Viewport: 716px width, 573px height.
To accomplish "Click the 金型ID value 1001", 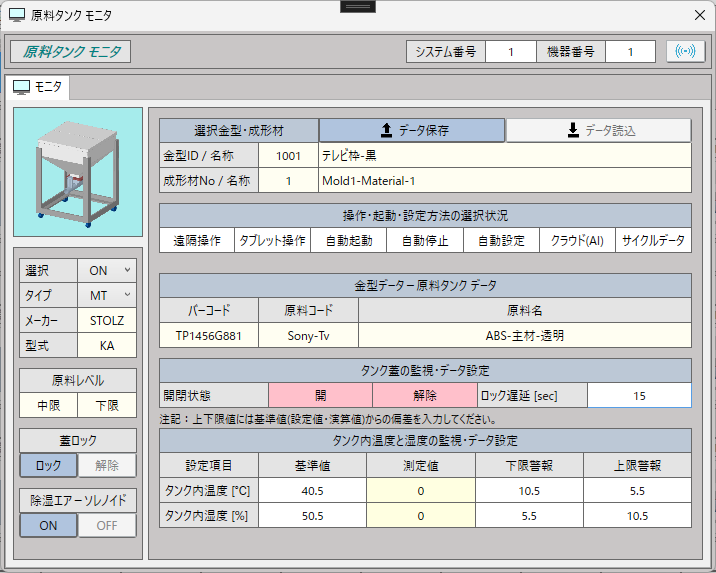I will [288, 156].
